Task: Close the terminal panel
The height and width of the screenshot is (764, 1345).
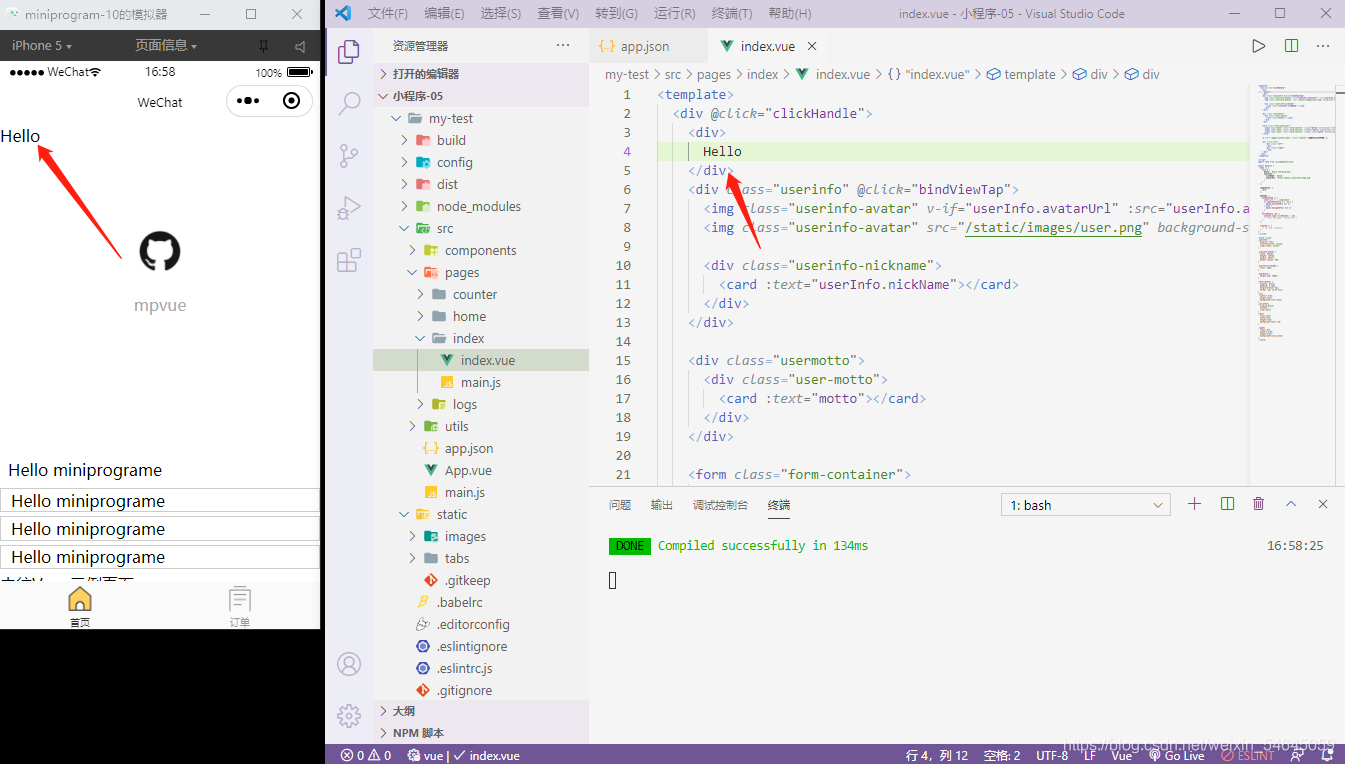Action: 1323,504
